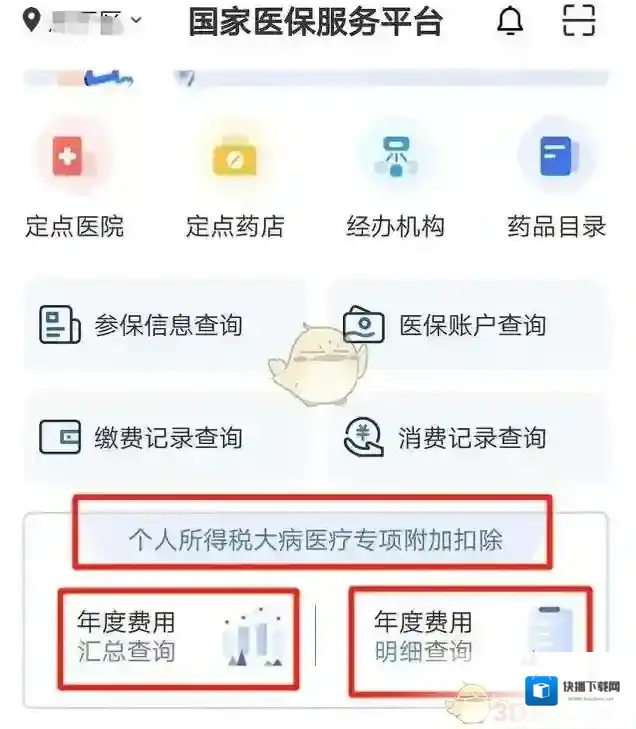
Task: Tap the location pin icon
Action: [x=31, y=20]
